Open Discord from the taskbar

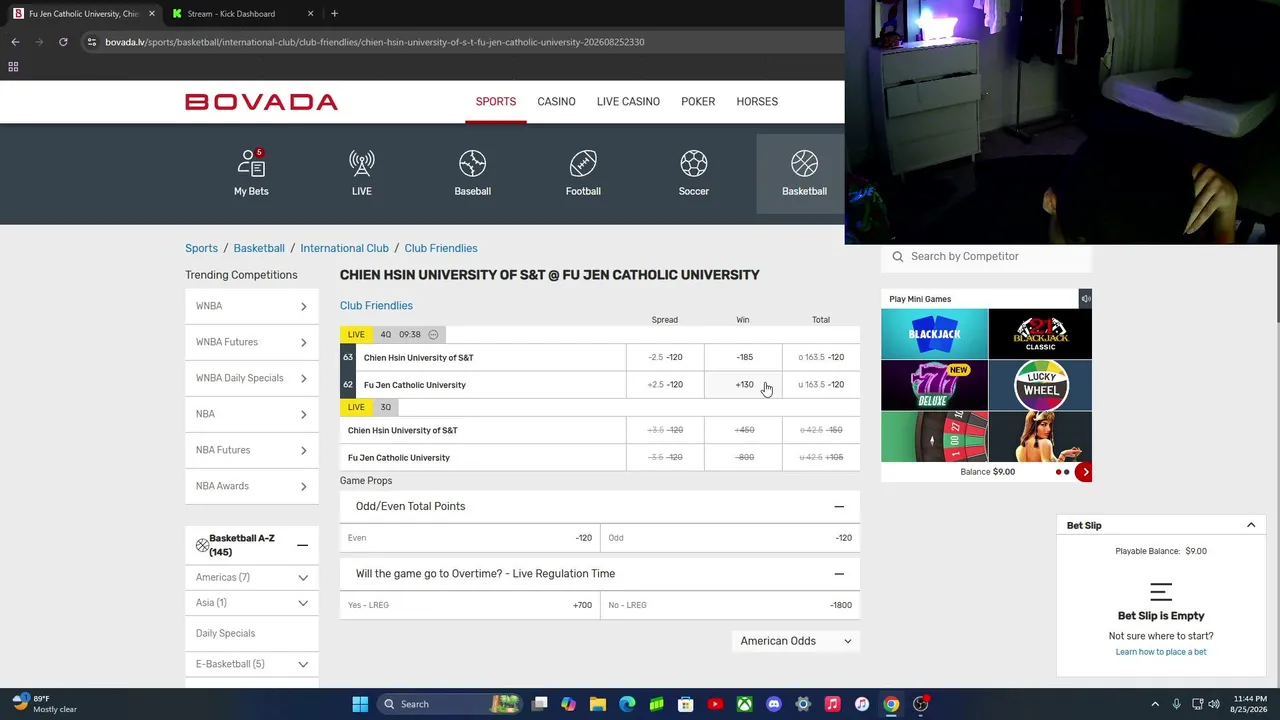tap(773, 704)
